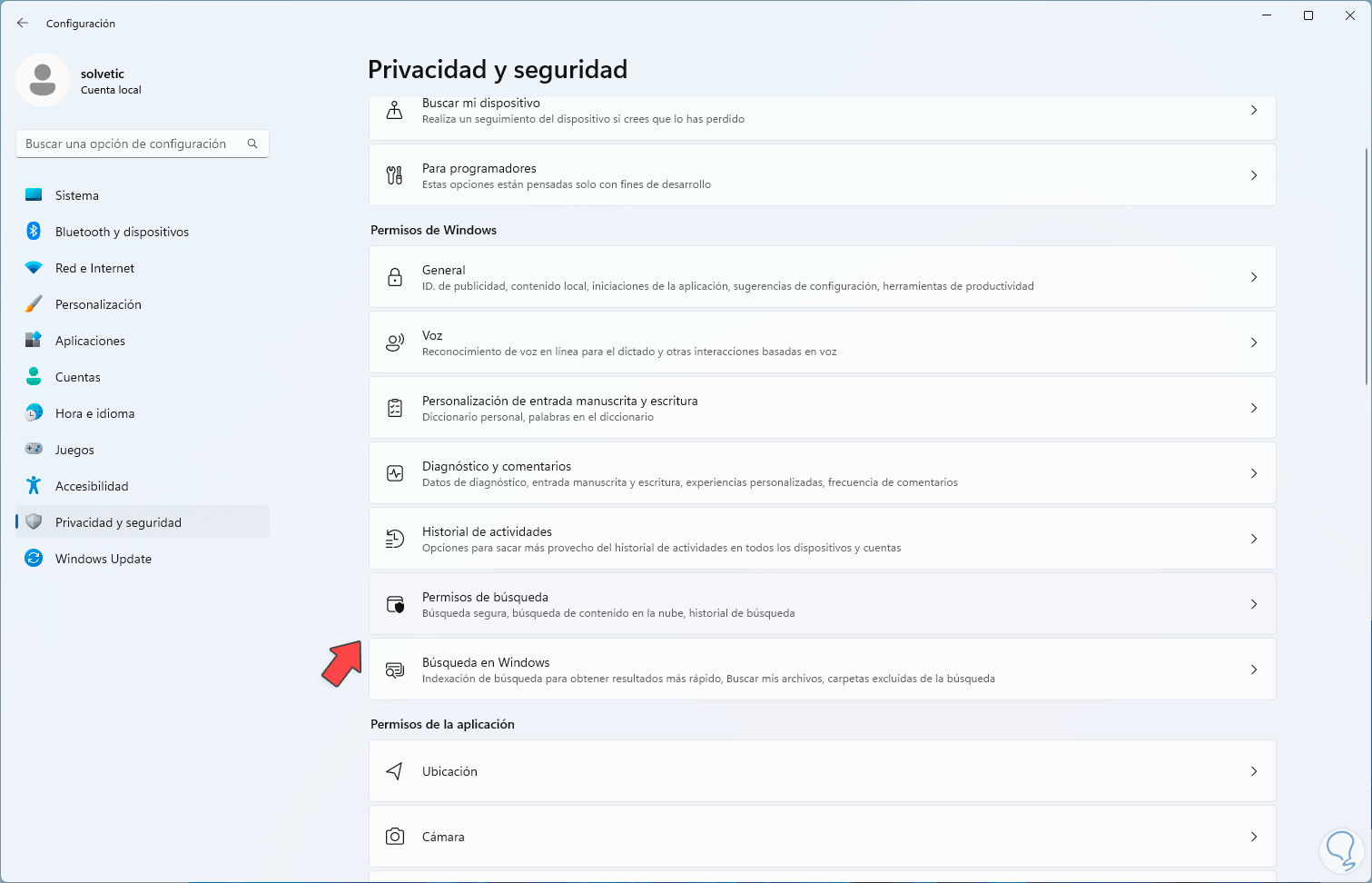
Task: Select Sistema in the sidebar
Action: 77,195
